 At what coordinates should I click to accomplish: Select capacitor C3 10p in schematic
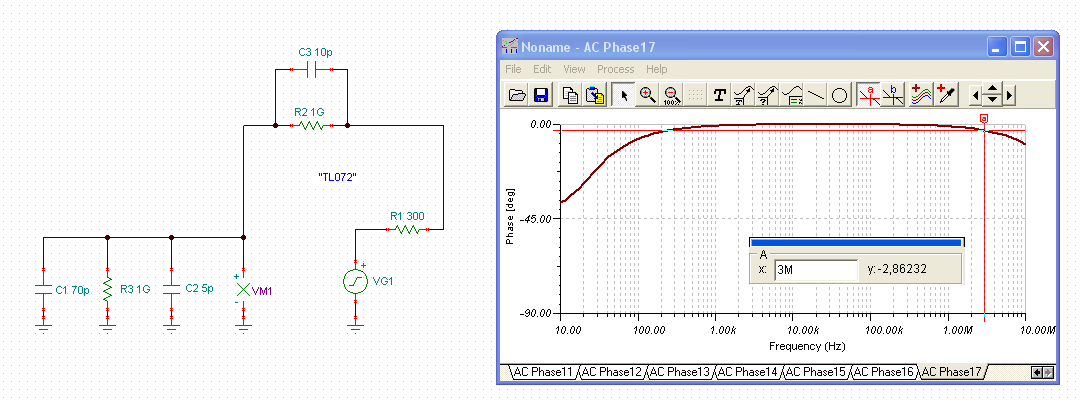coord(312,69)
